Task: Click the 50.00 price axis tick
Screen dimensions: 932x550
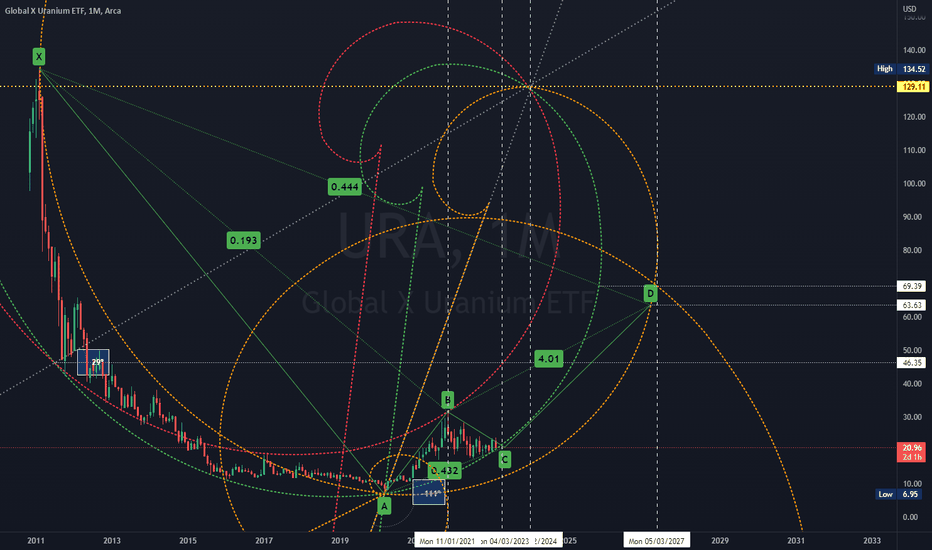Action: [914, 351]
